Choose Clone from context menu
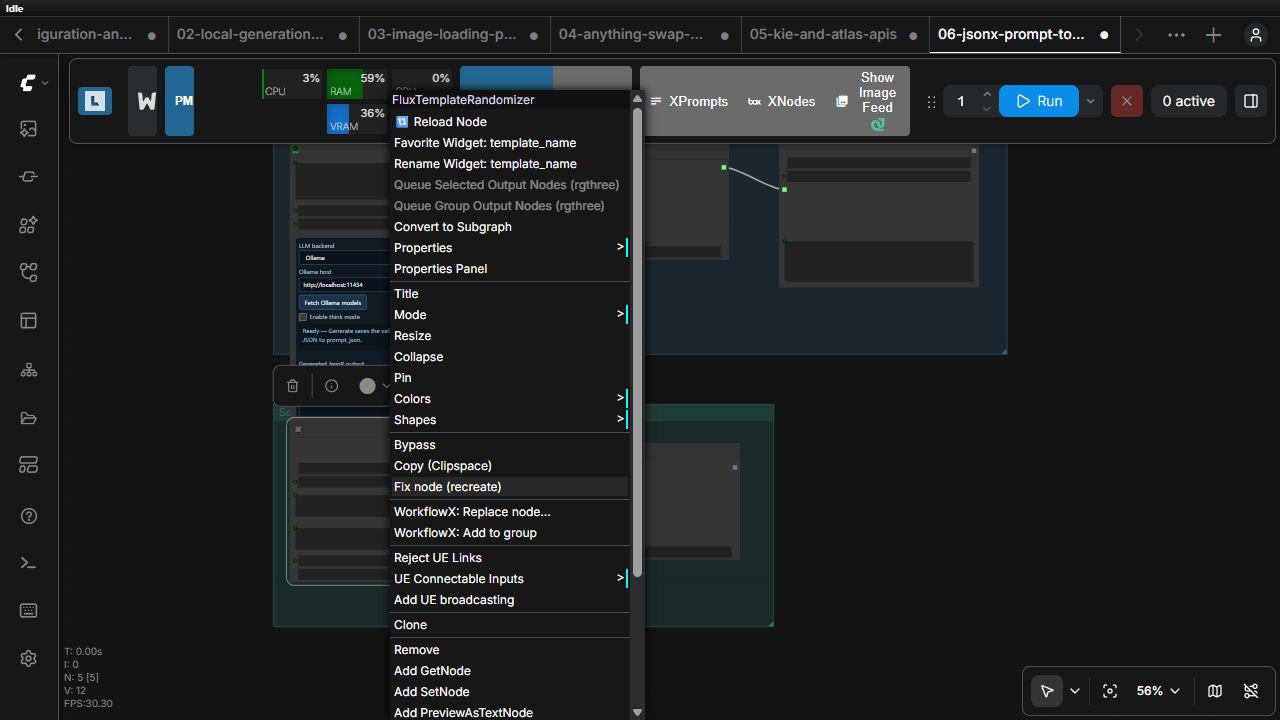 pos(510,625)
